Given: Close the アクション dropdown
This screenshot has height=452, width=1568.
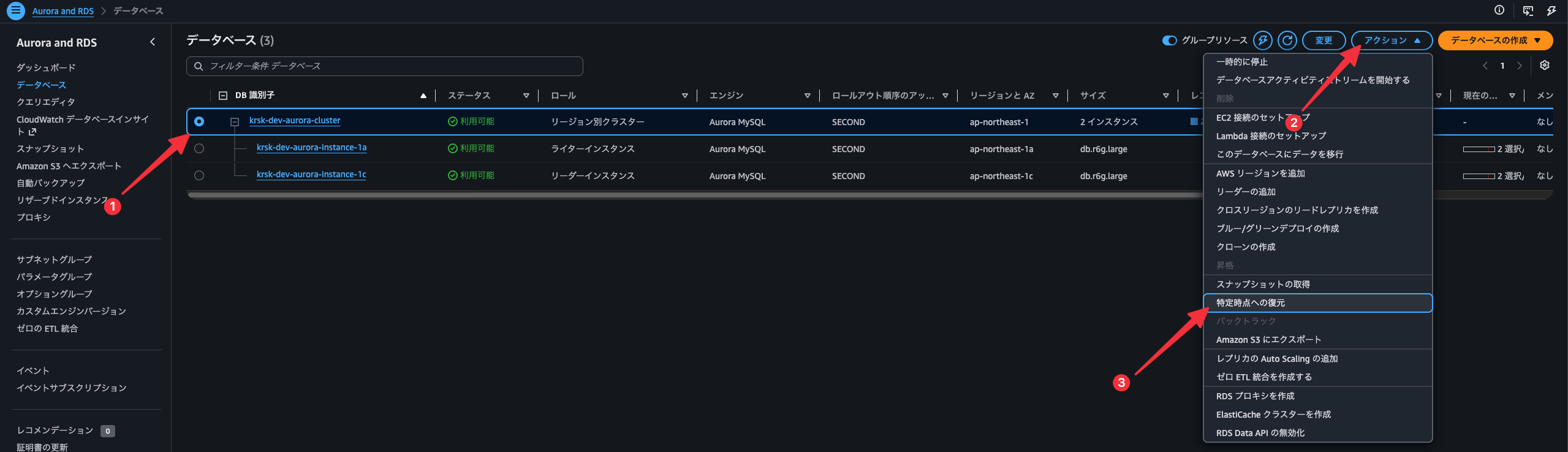Looking at the screenshot, I should pos(1392,40).
